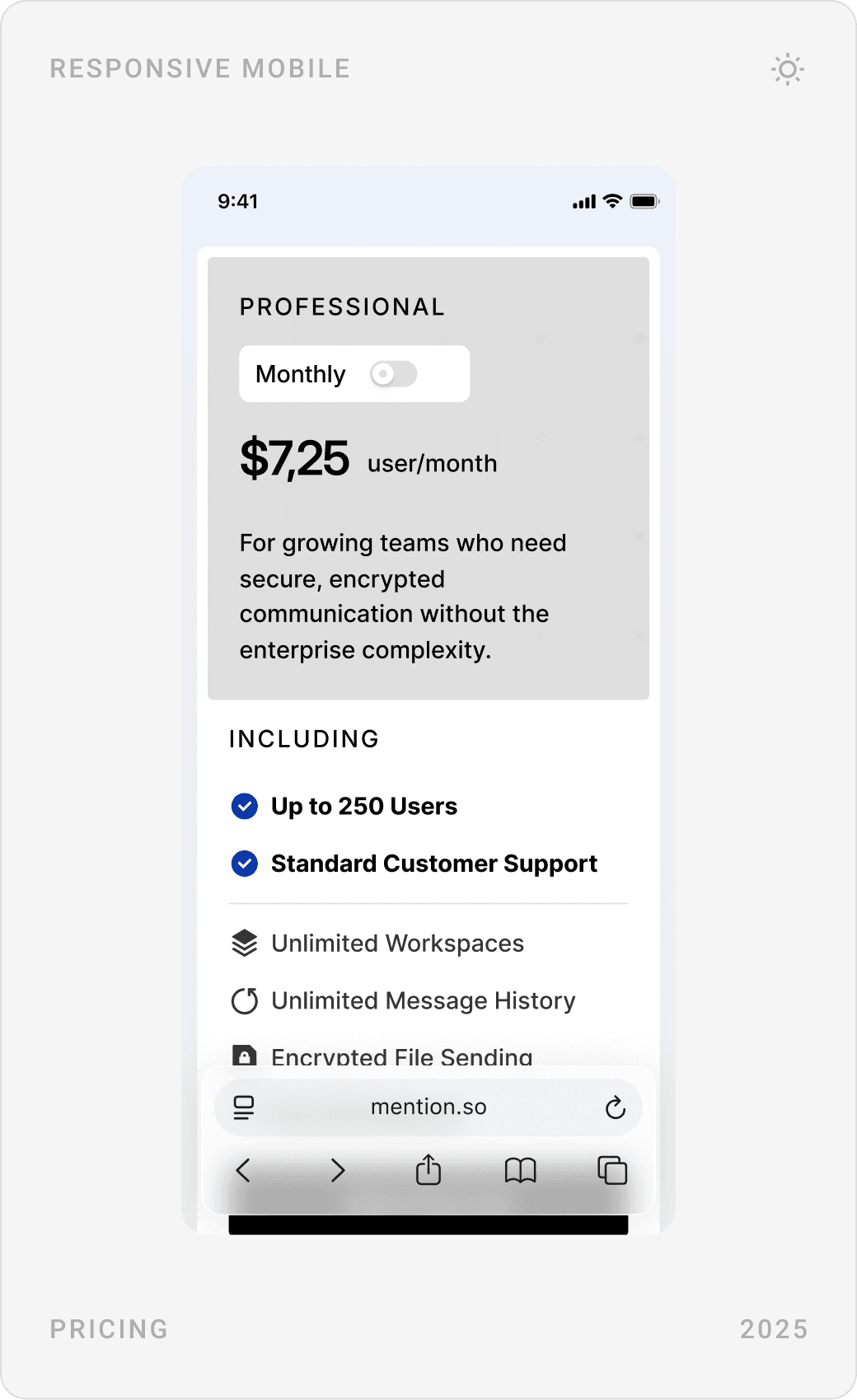
Task: Tap the Up to 250 Users feature entry
Action: coord(363,806)
